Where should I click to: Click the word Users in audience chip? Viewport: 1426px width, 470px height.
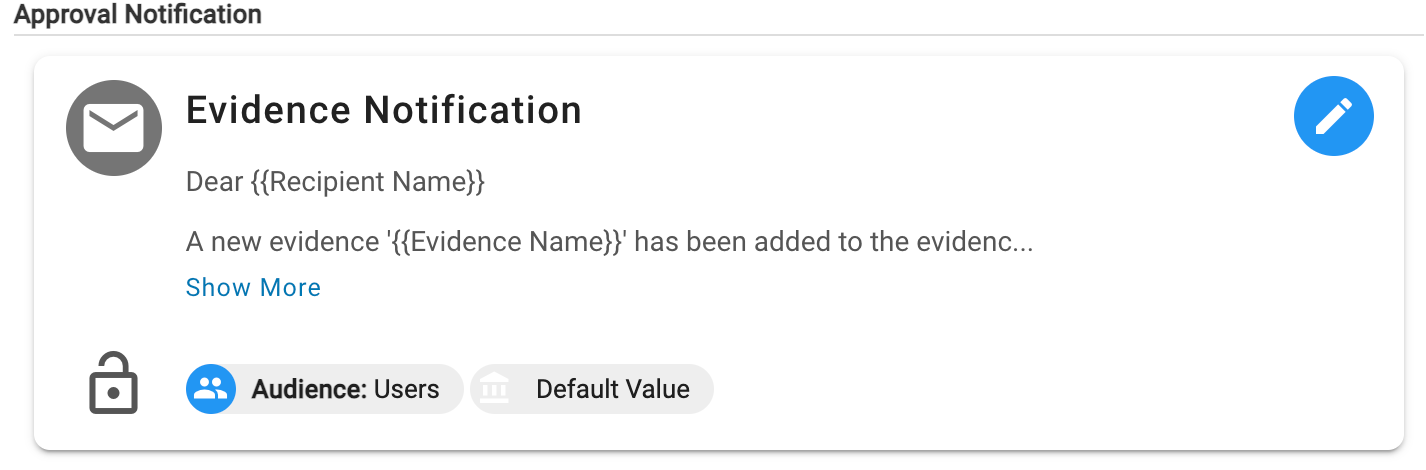(406, 389)
